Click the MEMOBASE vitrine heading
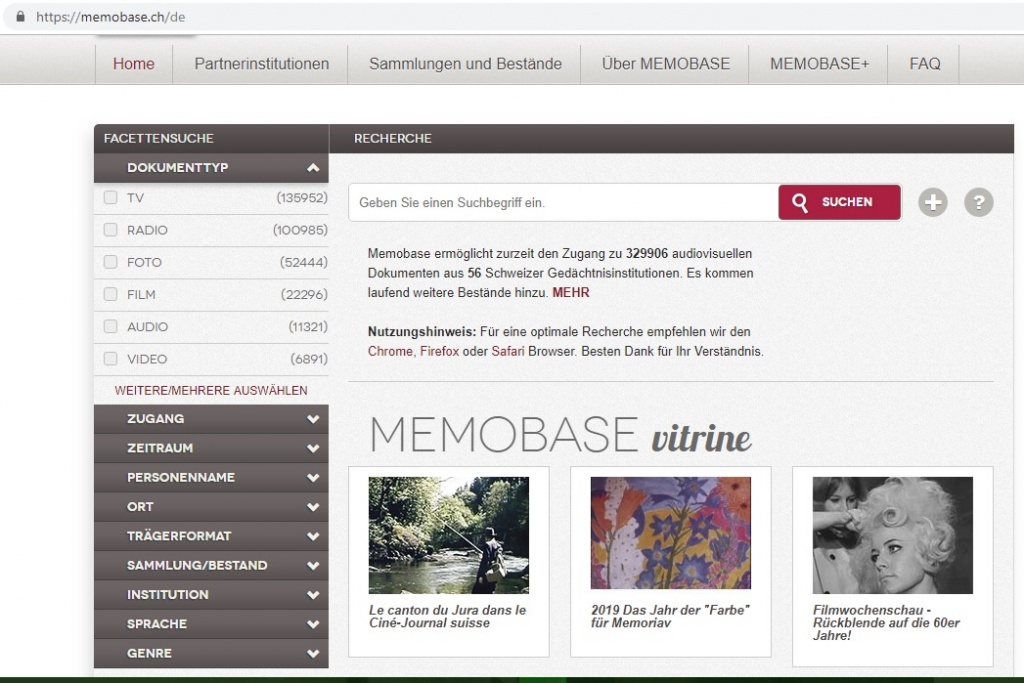Image resolution: width=1024 pixels, height=683 pixels. 560,436
